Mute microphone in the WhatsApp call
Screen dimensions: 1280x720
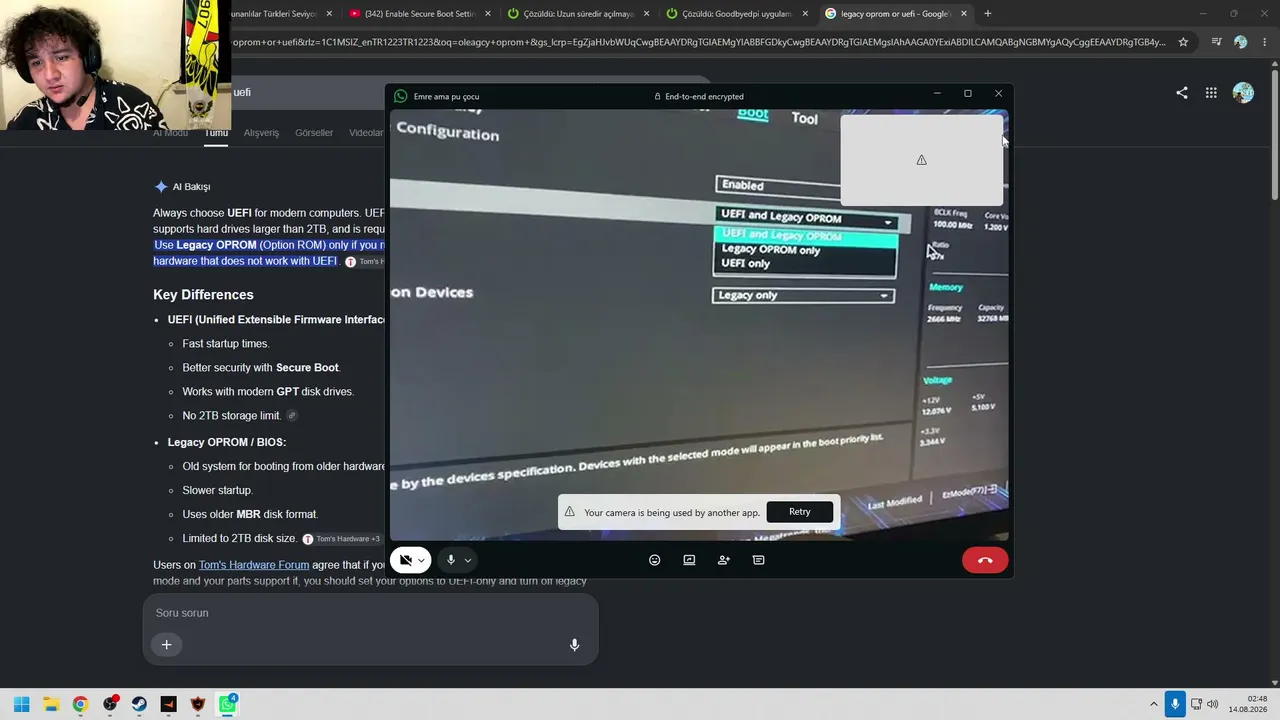pos(451,560)
